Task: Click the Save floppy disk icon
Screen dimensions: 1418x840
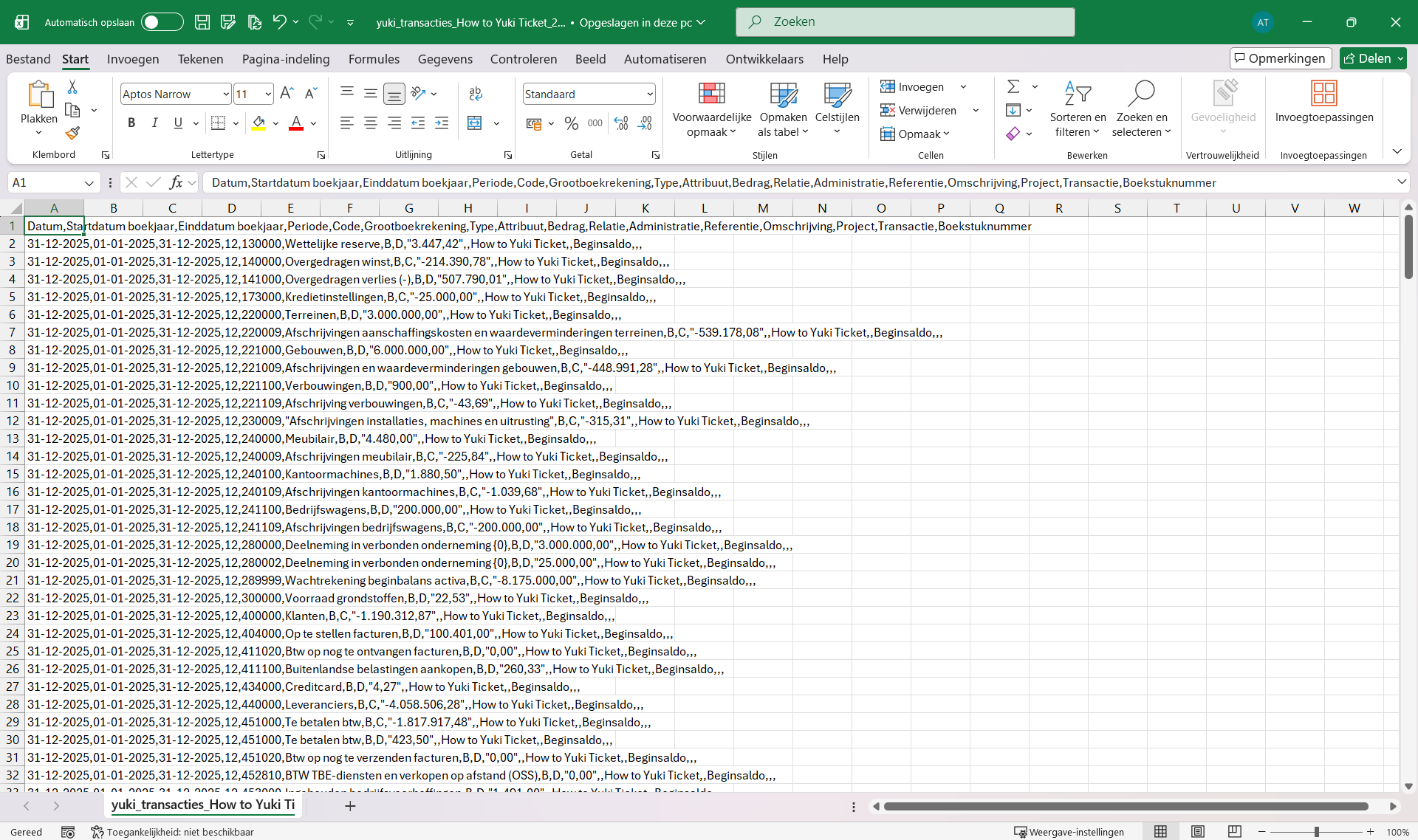Action: (202, 22)
